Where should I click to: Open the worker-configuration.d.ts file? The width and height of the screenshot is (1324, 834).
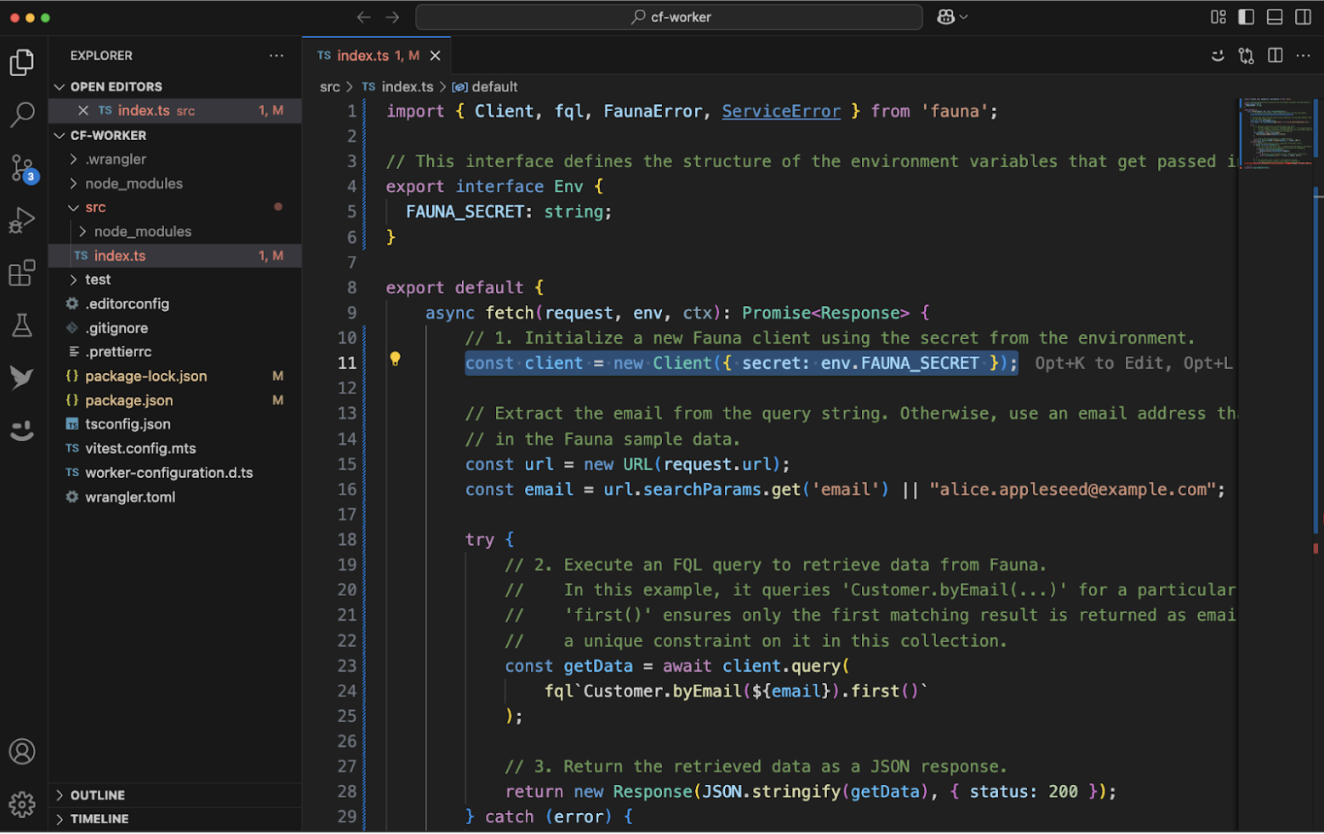pyautogui.click(x=175, y=472)
